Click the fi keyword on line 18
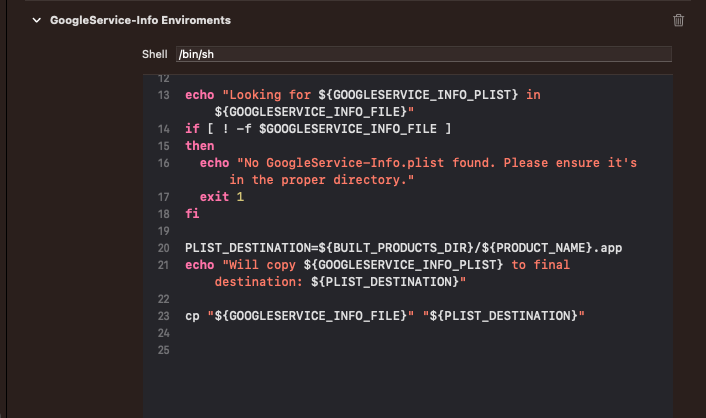The image size is (706, 418). point(192,214)
